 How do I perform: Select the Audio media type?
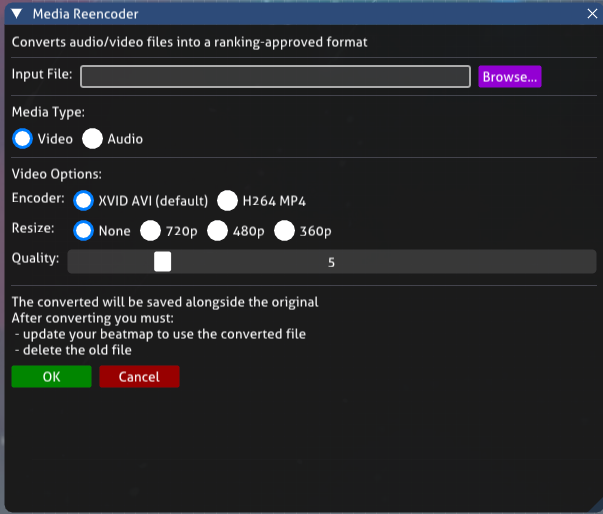point(93,139)
